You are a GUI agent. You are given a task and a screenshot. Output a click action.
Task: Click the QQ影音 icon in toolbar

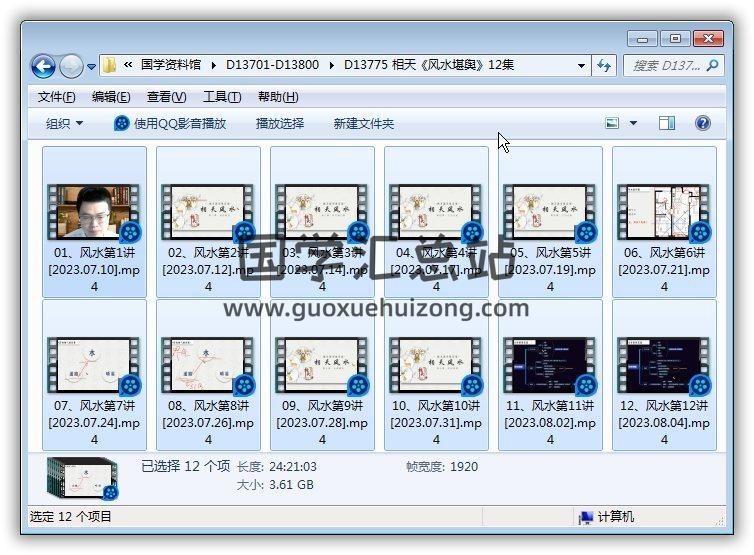tap(122, 124)
